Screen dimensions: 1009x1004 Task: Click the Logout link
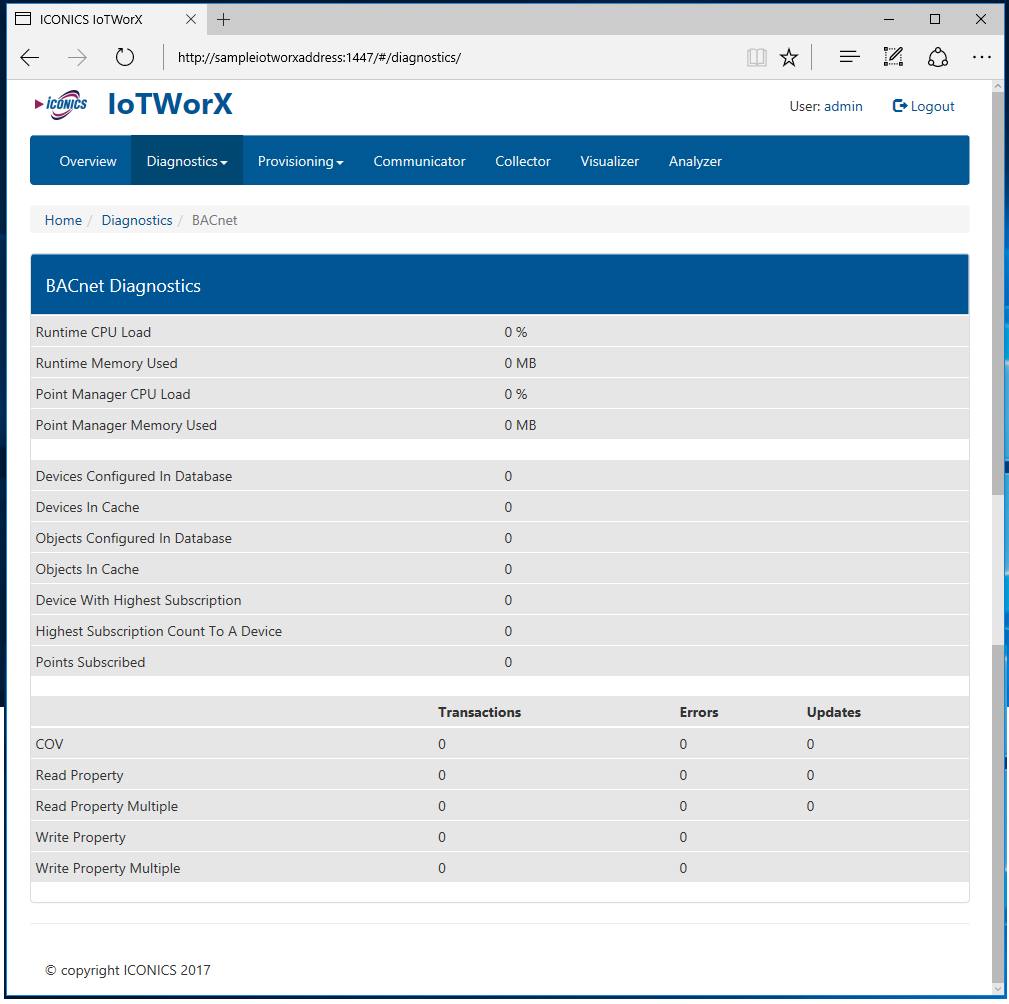[x=923, y=106]
